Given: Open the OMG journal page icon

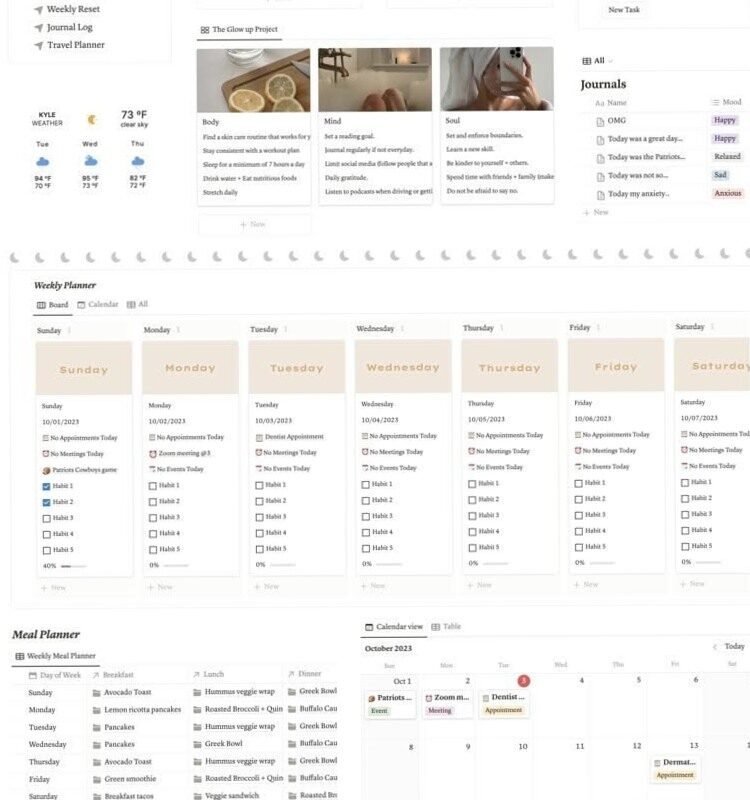Looking at the screenshot, I should pos(600,121).
